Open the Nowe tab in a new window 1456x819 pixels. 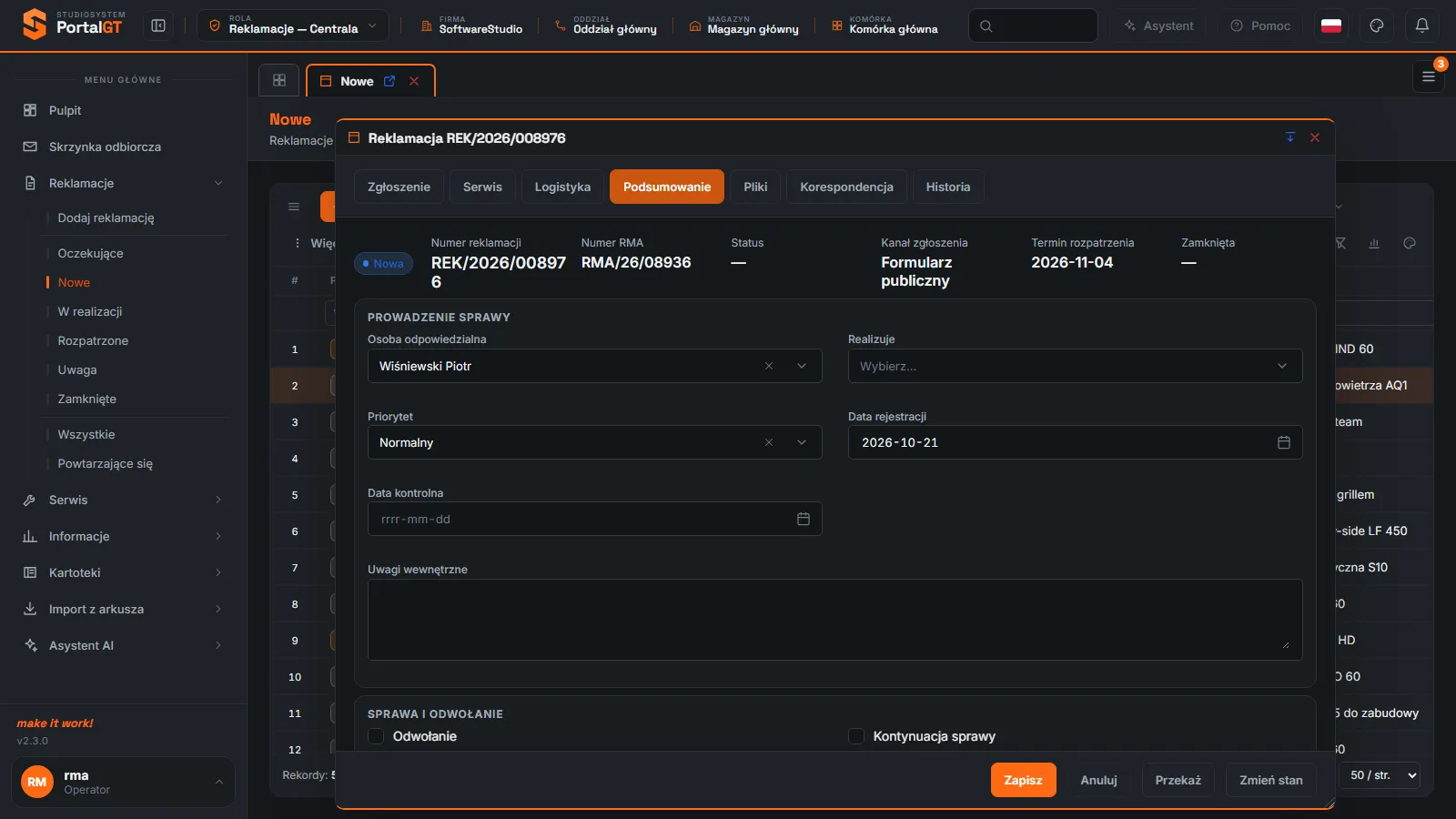389,81
